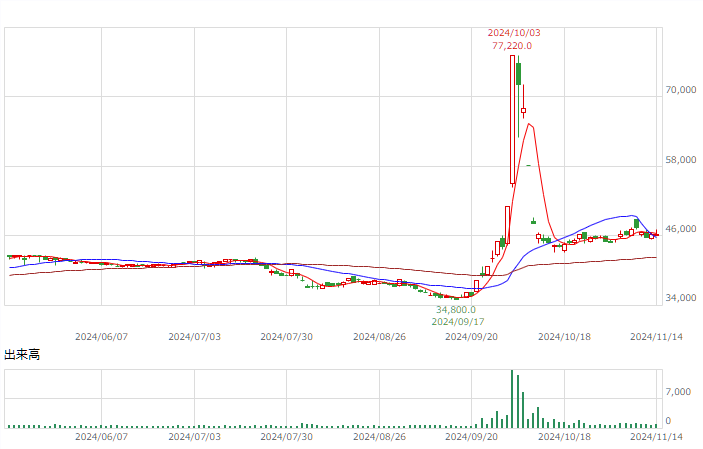Click price chart date label 2024/06/07
Screen dimensions: 703x449
pos(101,336)
